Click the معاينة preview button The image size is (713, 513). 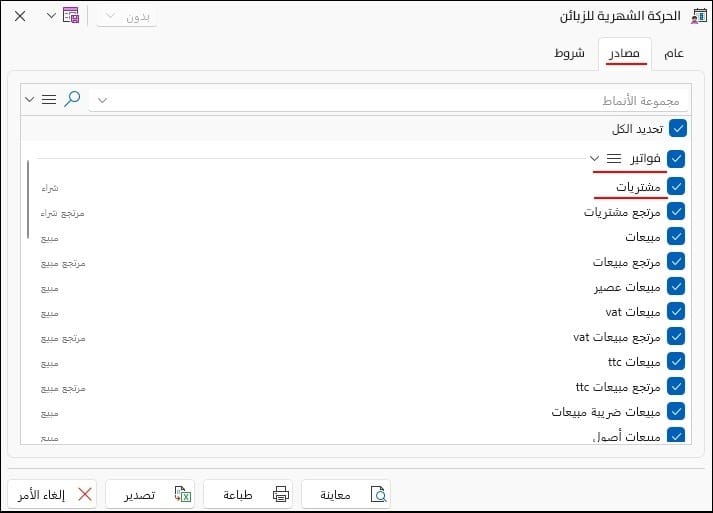(346, 494)
